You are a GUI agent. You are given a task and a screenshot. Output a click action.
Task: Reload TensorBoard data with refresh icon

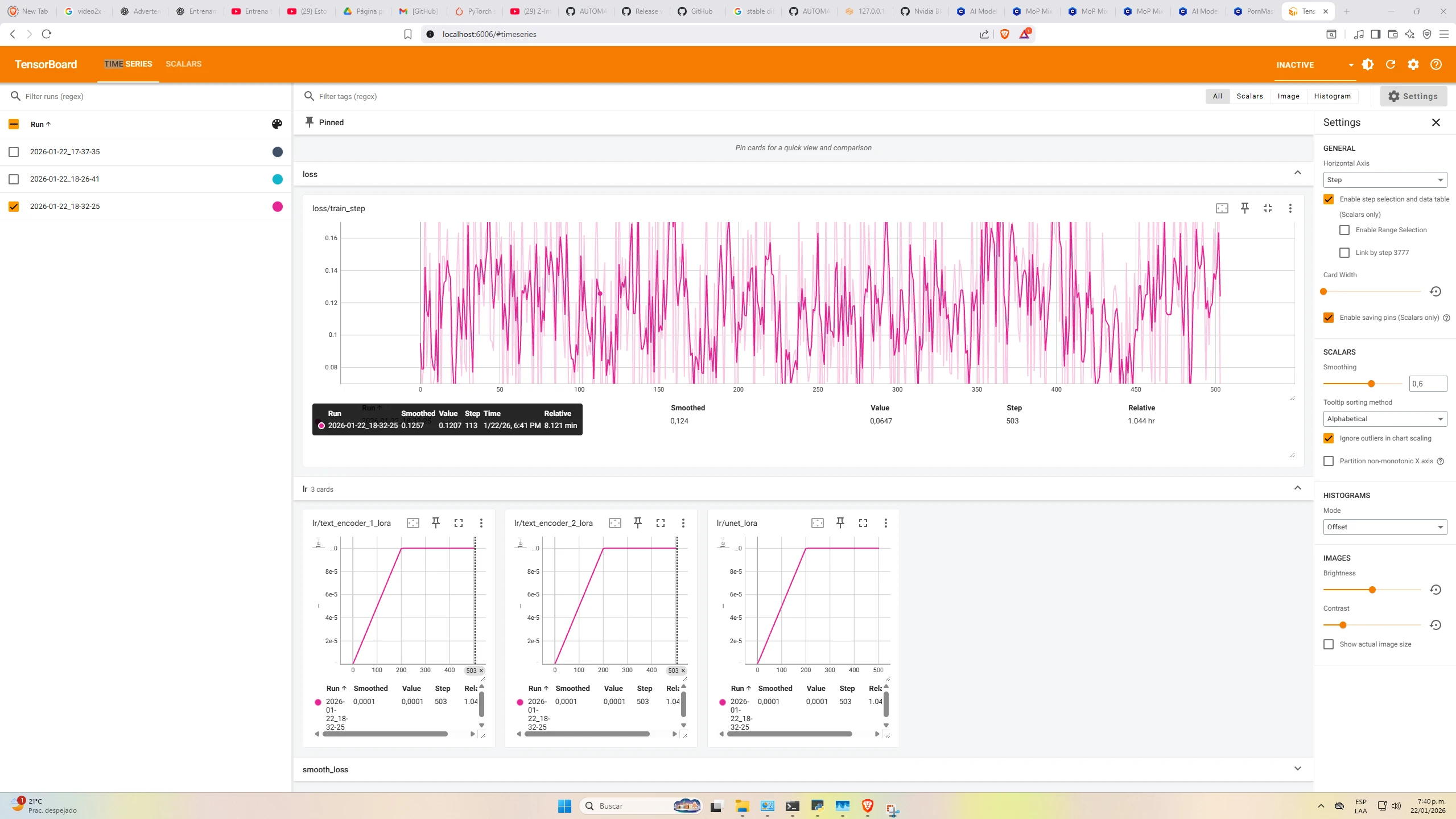[x=1391, y=64]
